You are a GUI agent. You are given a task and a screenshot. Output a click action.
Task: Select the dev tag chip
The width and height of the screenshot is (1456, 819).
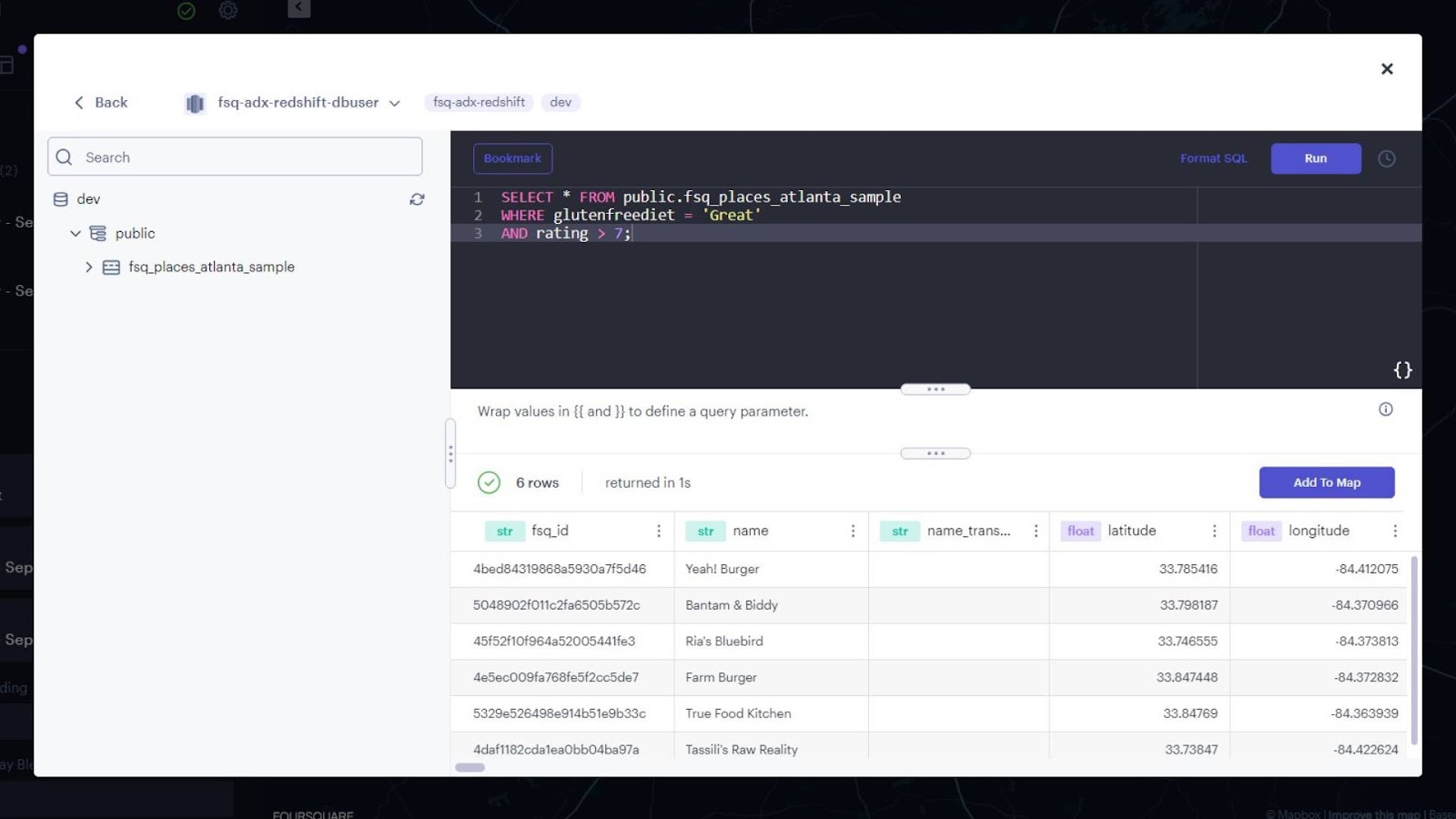(x=561, y=102)
